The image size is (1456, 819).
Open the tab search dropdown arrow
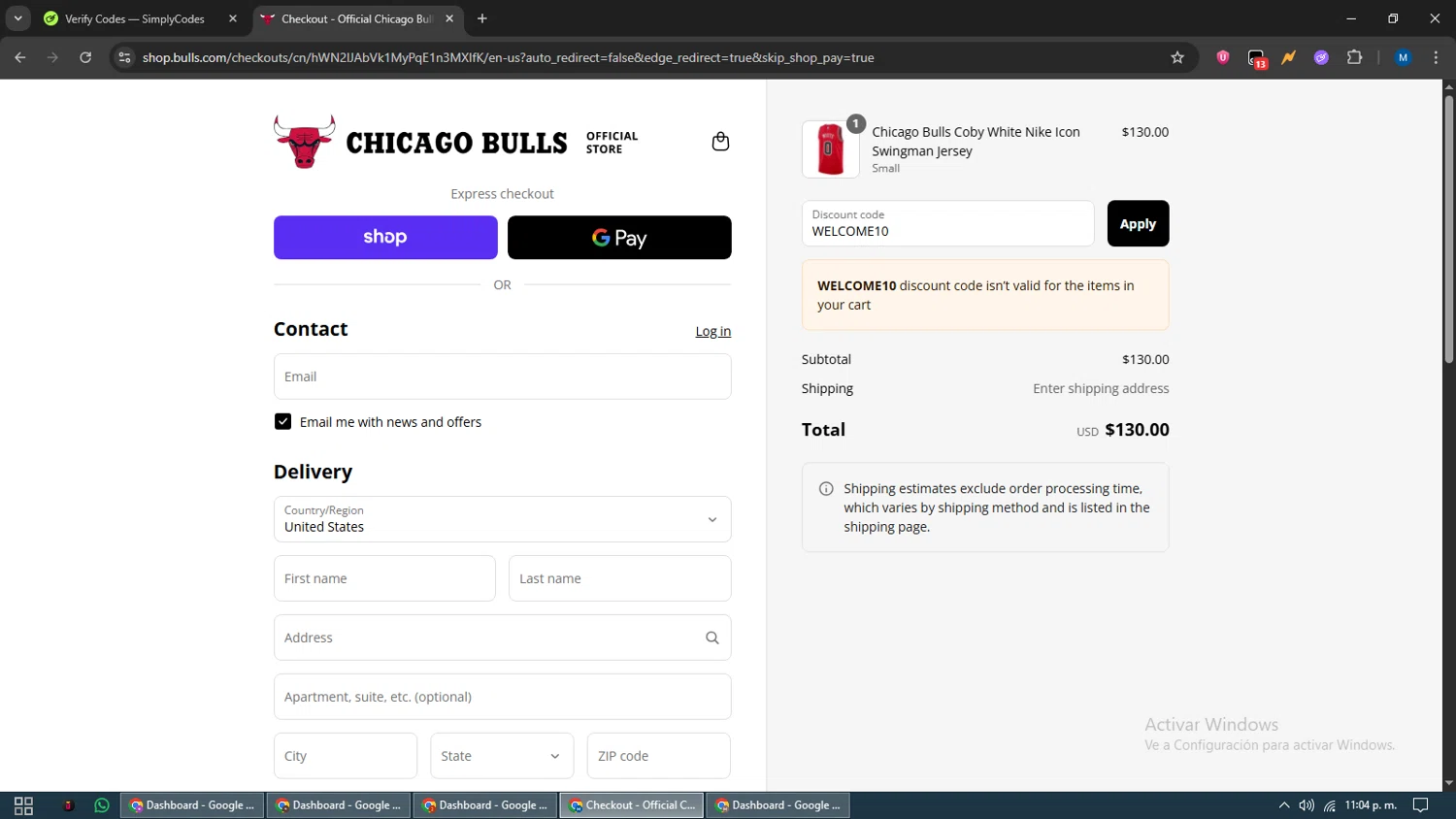pyautogui.click(x=17, y=18)
